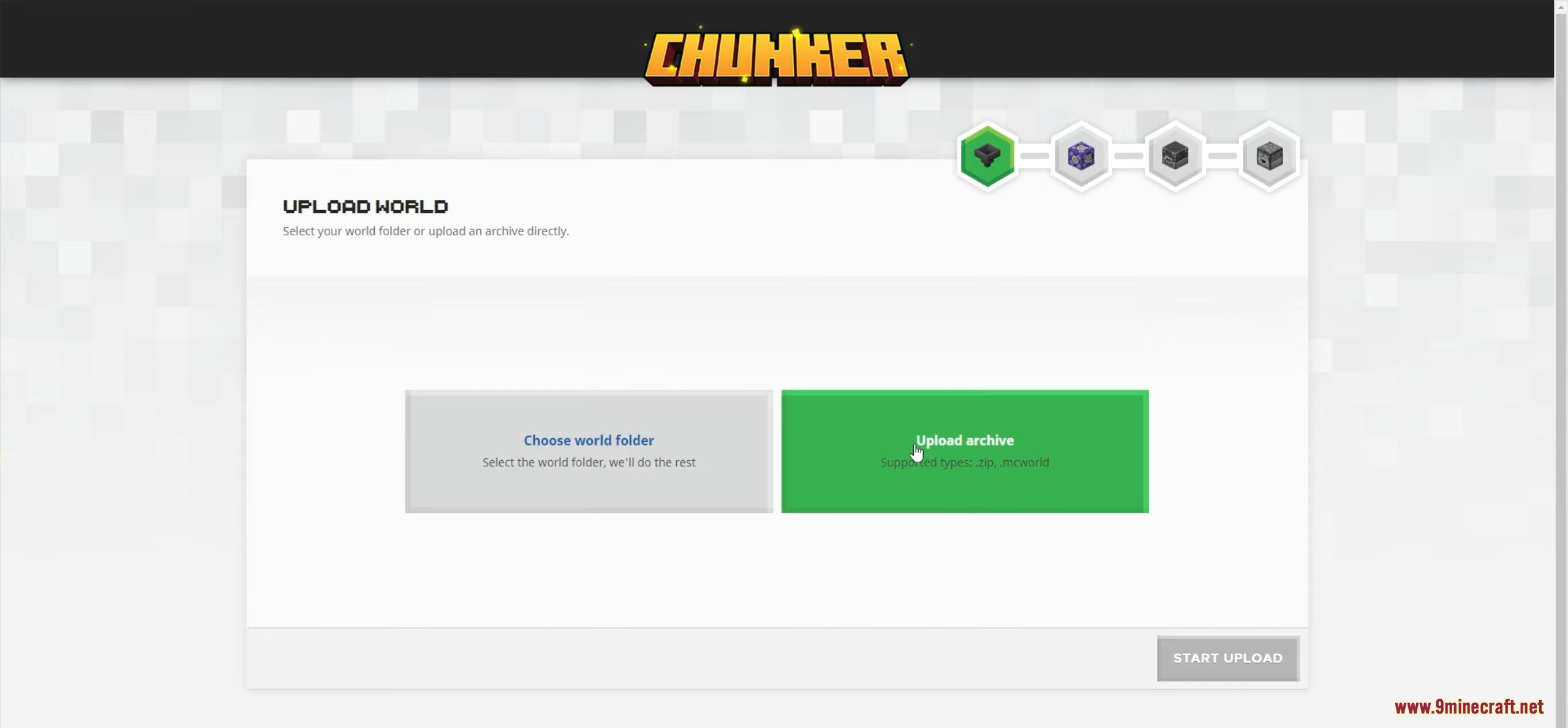Screen dimensions: 1568x728
Task: Select the purple command block step icon
Action: [x=1081, y=156]
